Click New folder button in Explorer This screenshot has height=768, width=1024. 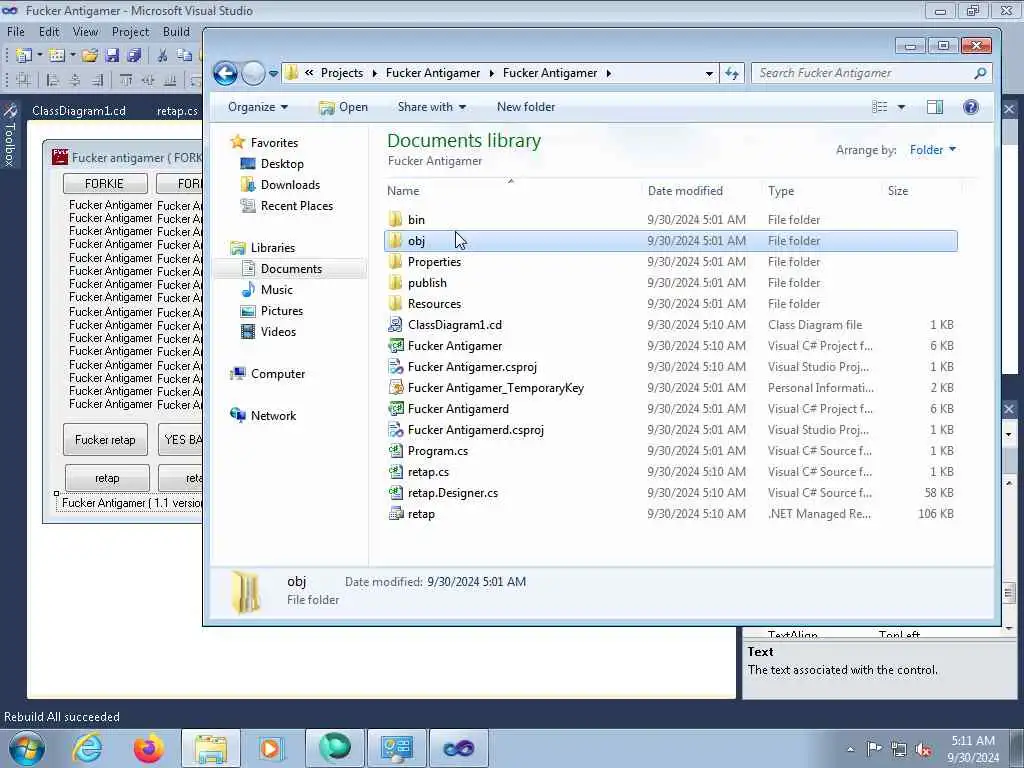tap(526, 107)
